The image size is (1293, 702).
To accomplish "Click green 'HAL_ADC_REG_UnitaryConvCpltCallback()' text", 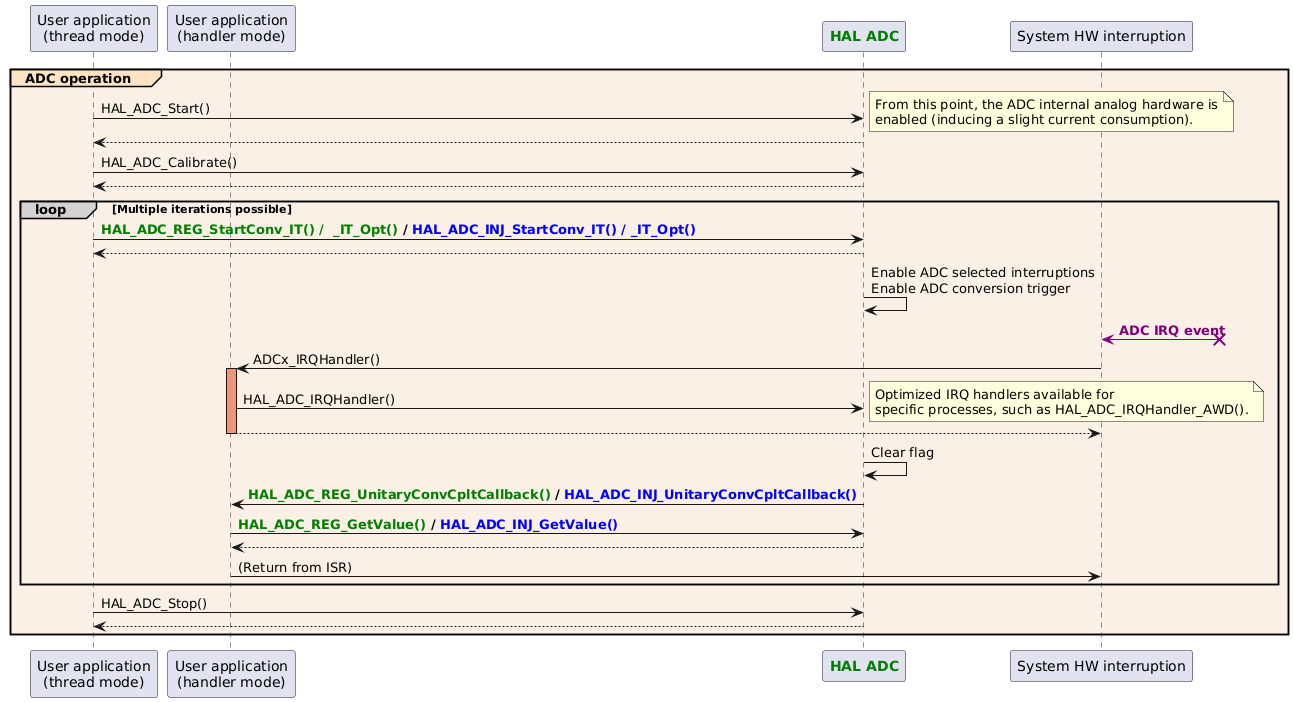I will click(x=400, y=494).
